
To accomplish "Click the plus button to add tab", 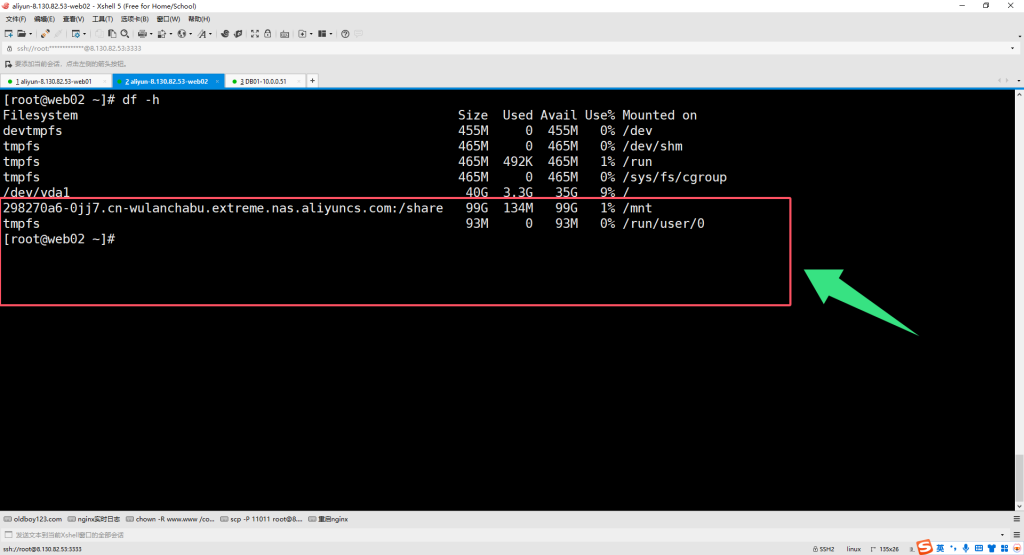I will point(313,81).
